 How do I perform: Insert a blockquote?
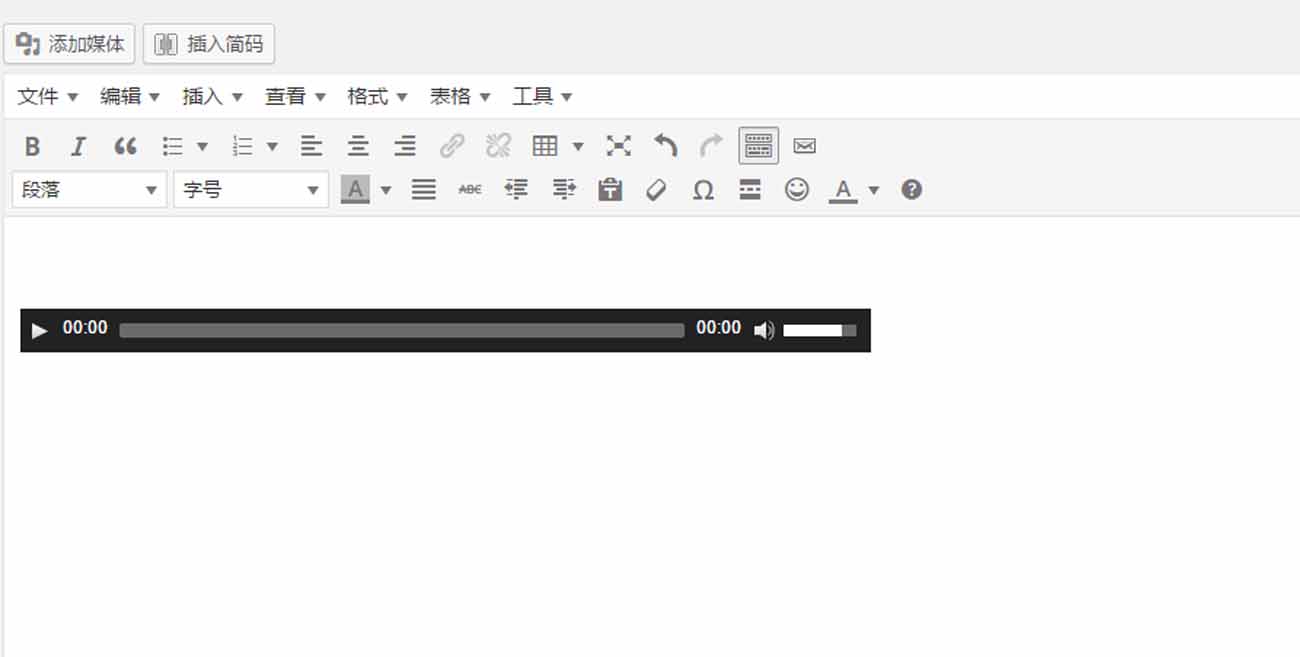[x=125, y=147]
